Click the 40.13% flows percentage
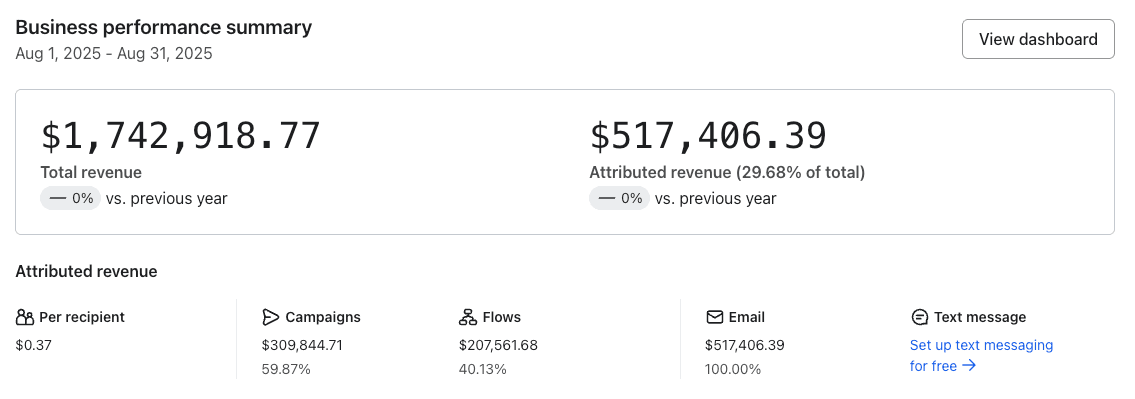The image size is (1135, 399). pos(483,369)
